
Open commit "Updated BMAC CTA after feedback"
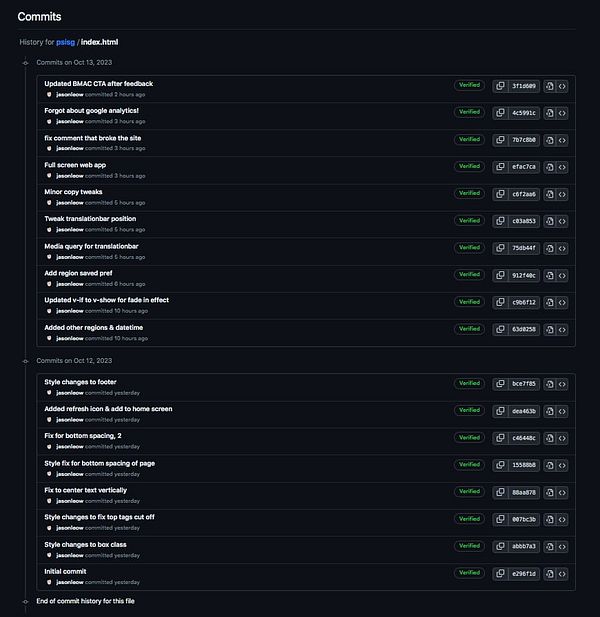pyautogui.click(x=98, y=83)
